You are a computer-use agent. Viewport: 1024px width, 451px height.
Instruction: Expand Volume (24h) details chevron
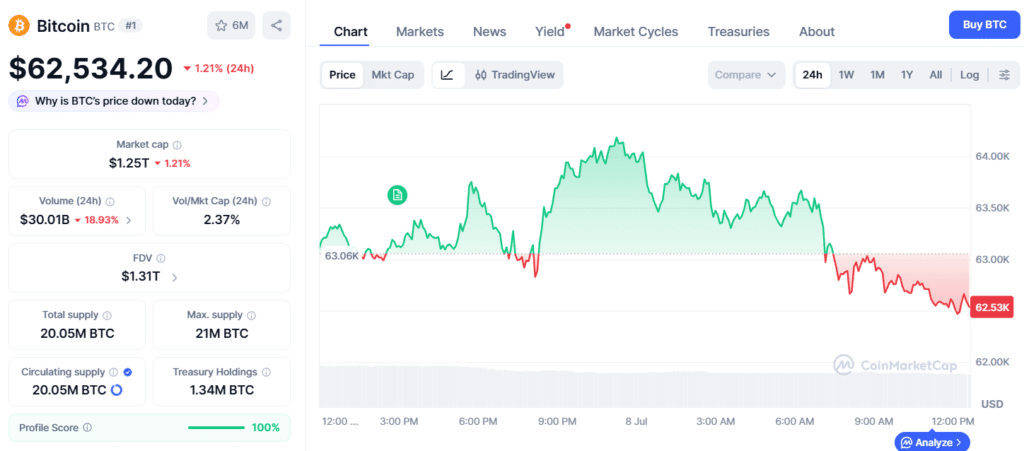[129, 221]
